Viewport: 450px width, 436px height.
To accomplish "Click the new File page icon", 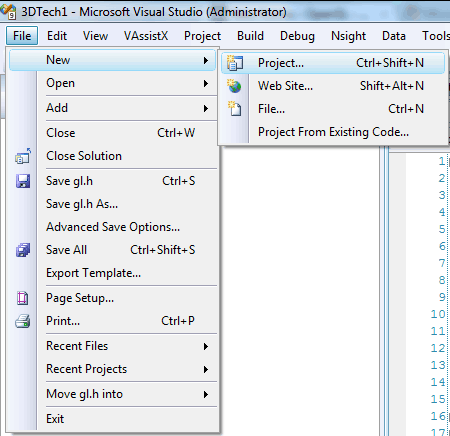I will click(x=235, y=109).
